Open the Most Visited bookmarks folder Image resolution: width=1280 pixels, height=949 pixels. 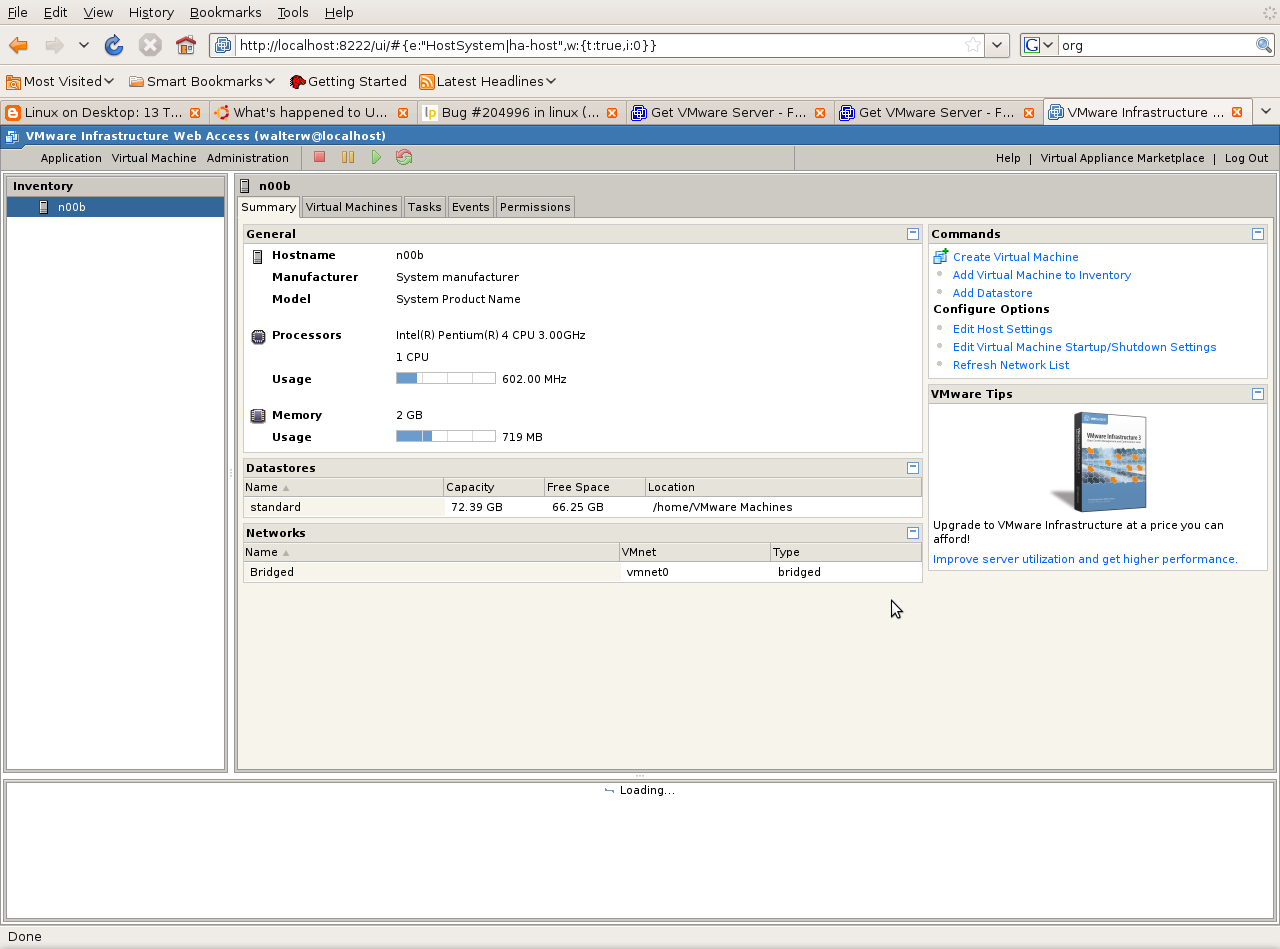pos(60,81)
